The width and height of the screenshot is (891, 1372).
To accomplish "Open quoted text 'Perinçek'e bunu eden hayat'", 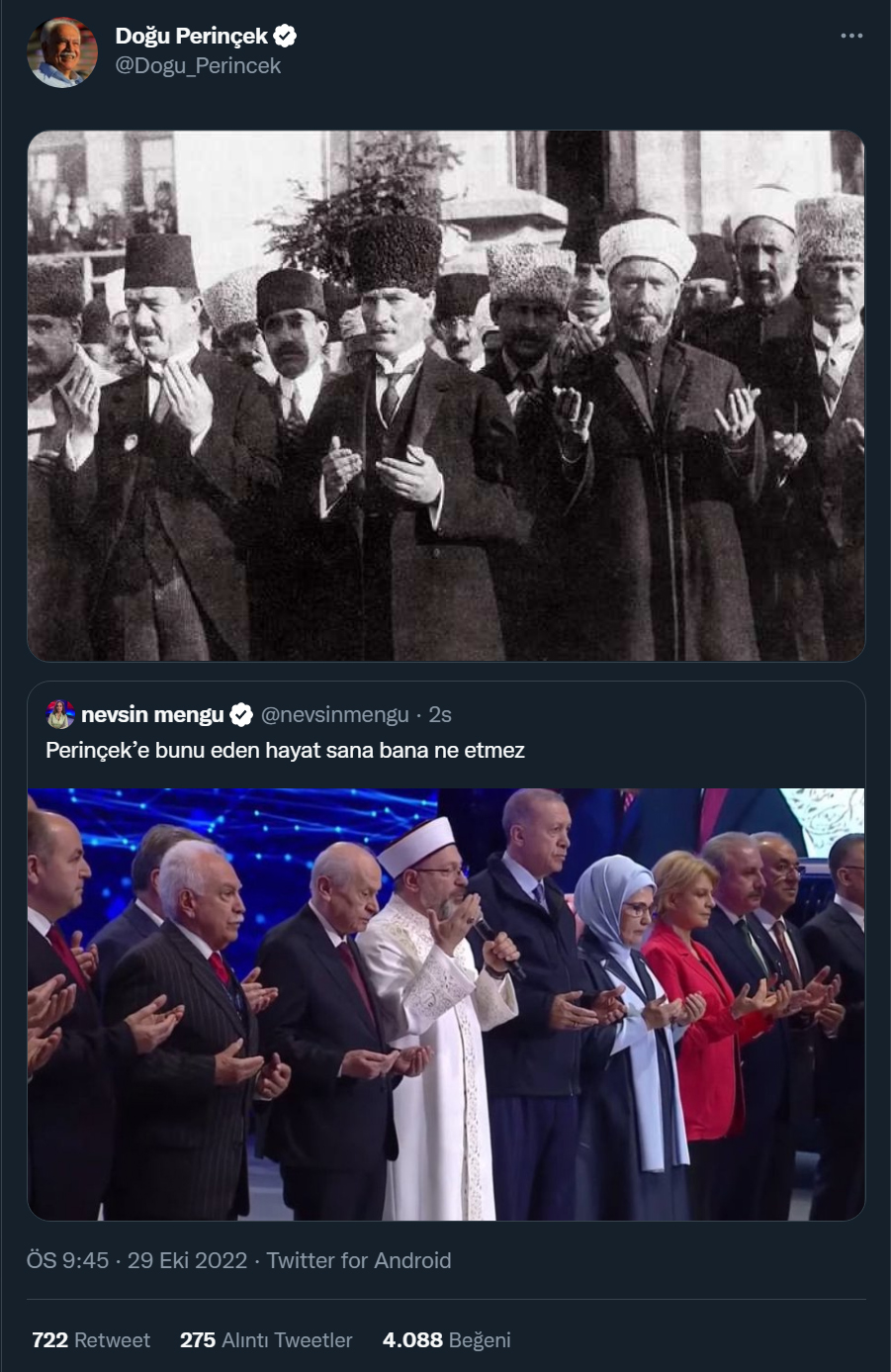I will coord(285,750).
